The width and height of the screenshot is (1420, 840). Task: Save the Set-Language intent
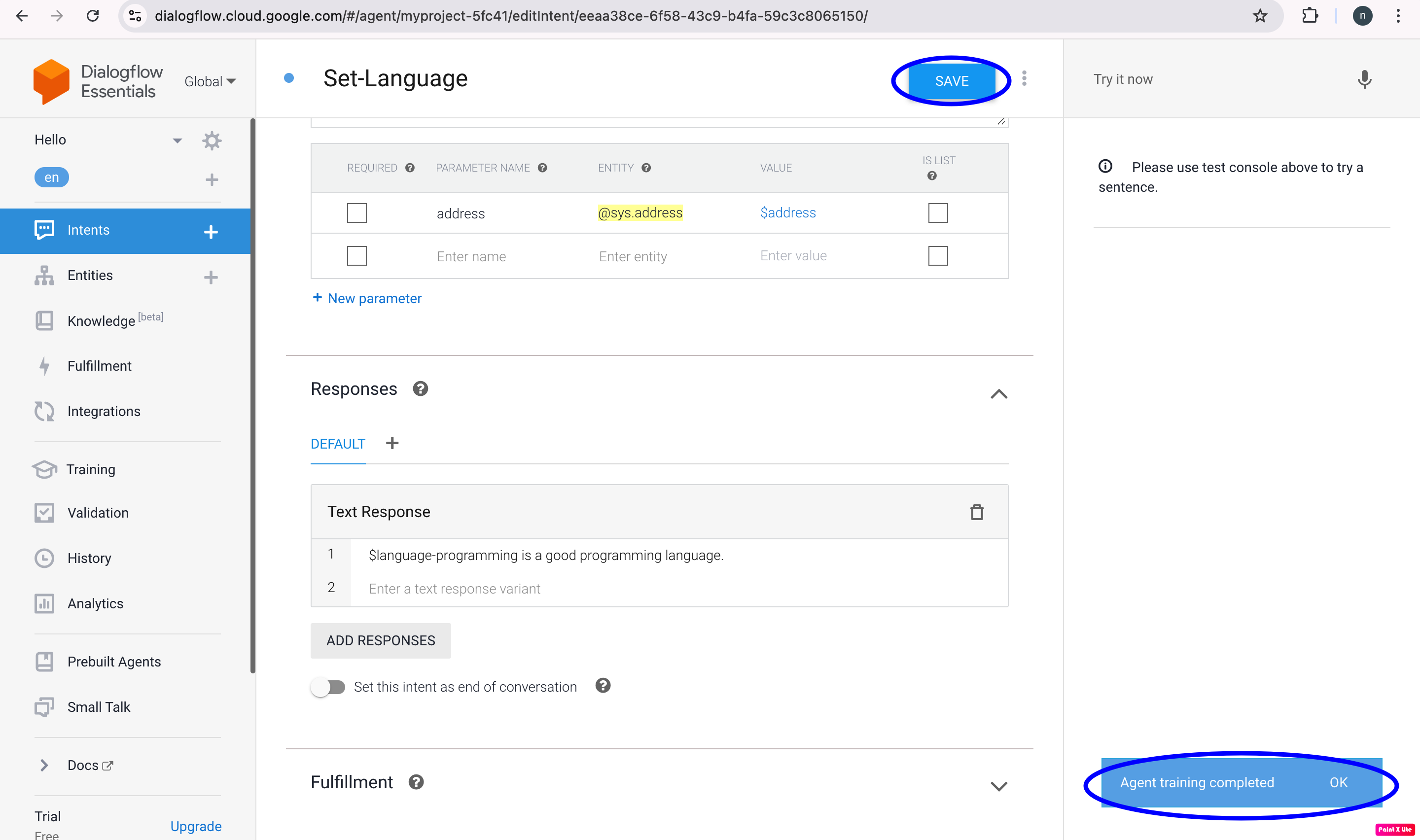951,80
